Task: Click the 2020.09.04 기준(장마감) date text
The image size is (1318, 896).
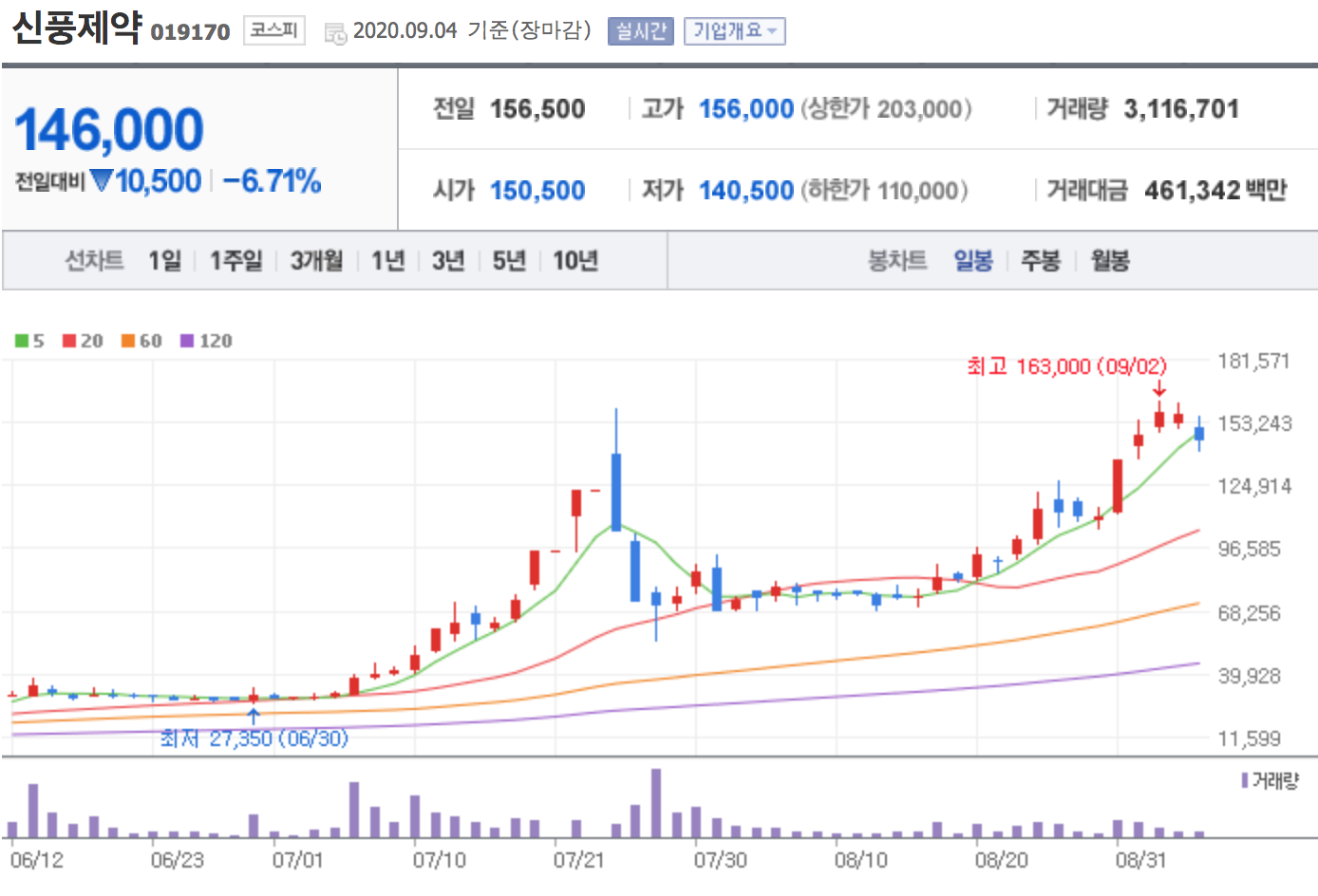Action: point(472,30)
